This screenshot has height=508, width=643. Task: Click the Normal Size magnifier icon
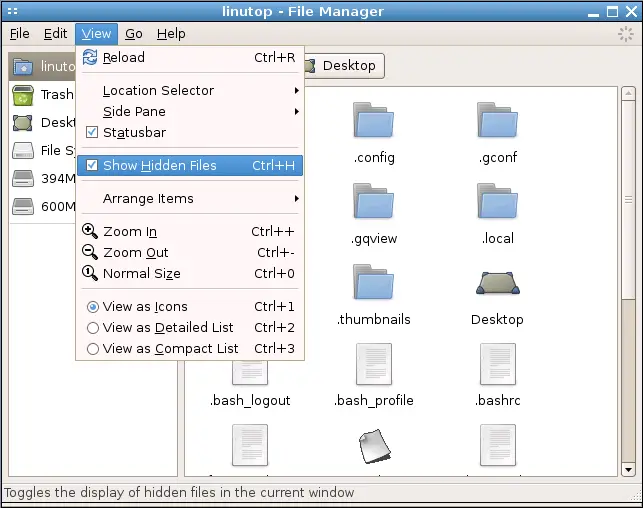pyautogui.click(x=90, y=273)
